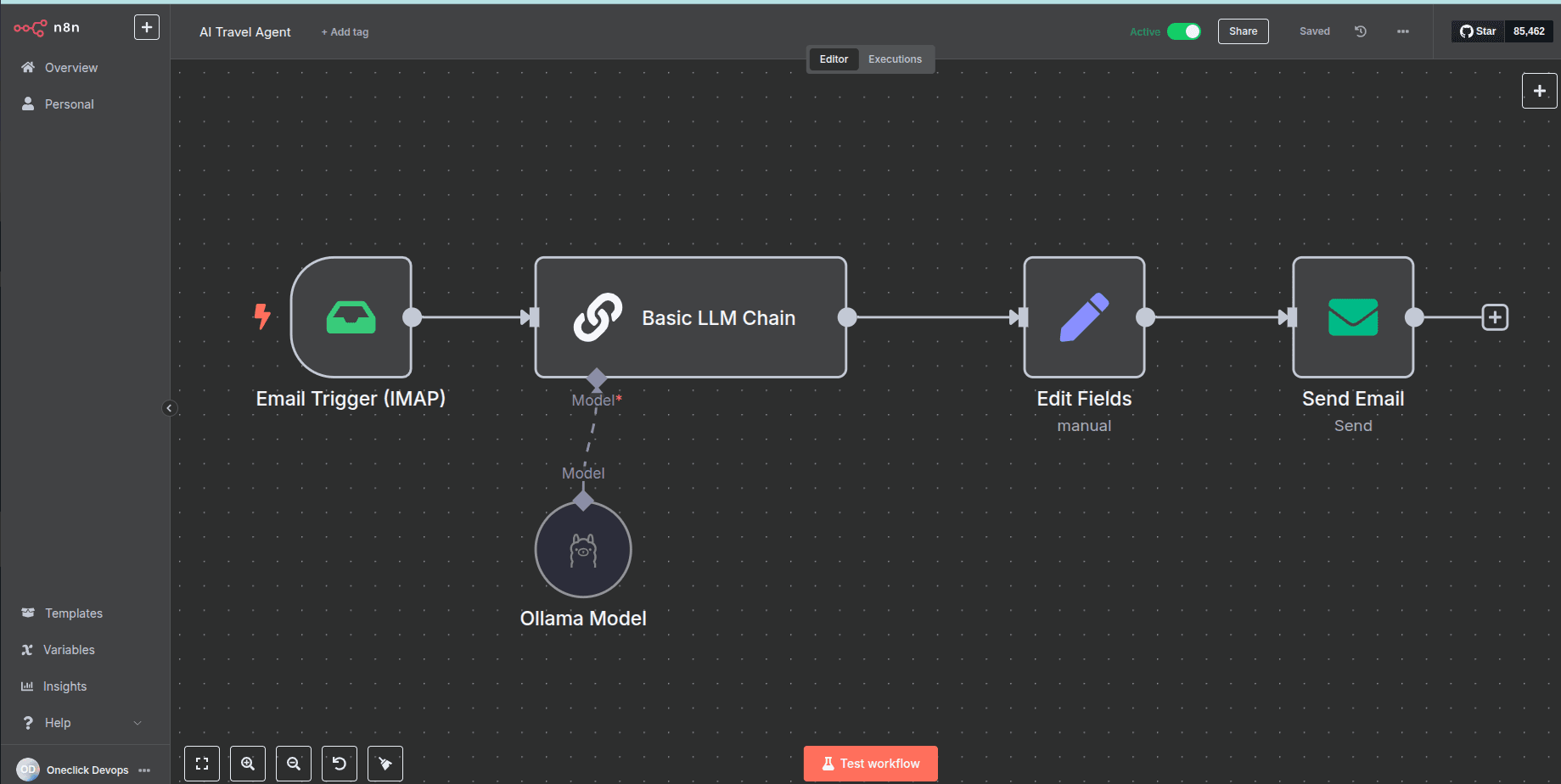
Task: Open the Personal workspace
Action: coord(69,104)
